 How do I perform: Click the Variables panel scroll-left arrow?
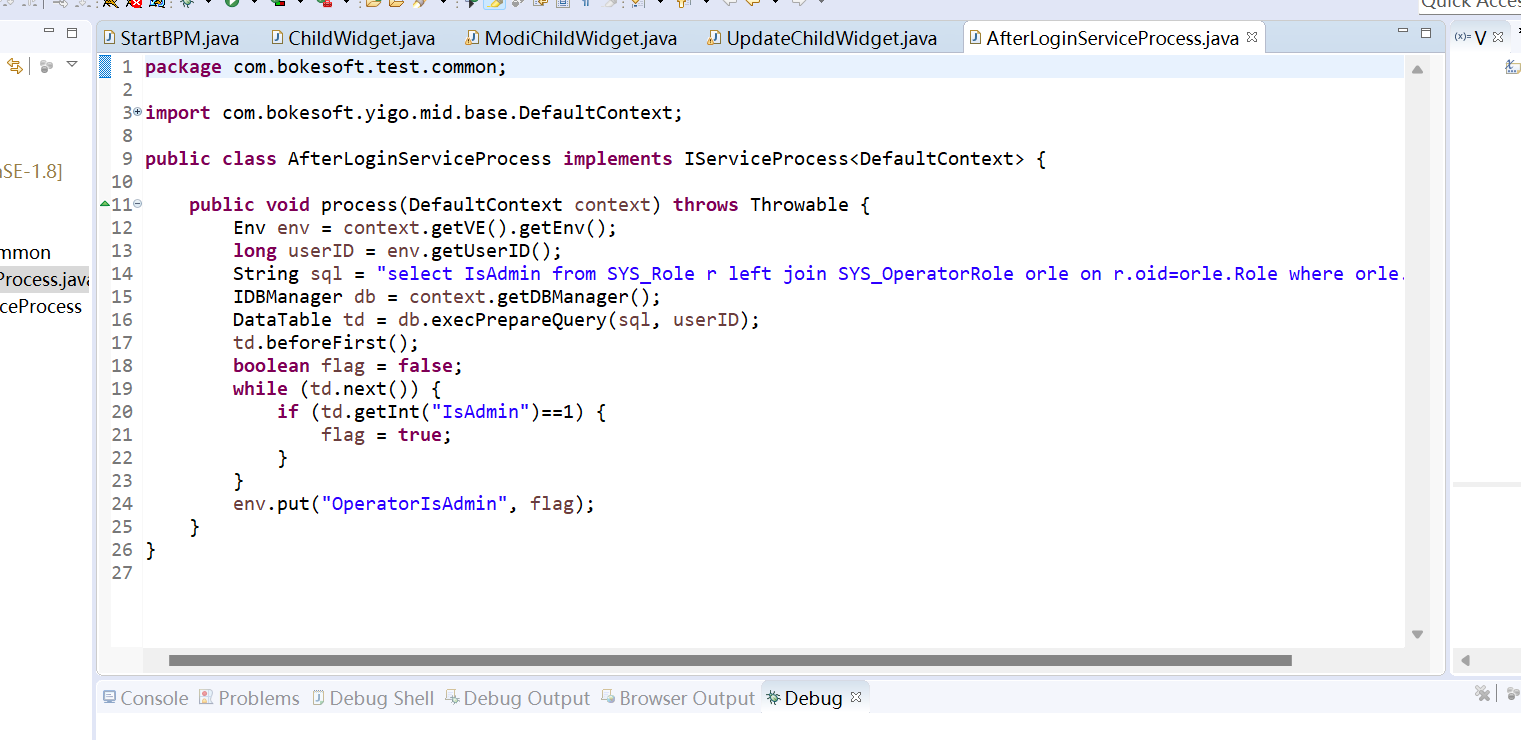[x=1465, y=660]
